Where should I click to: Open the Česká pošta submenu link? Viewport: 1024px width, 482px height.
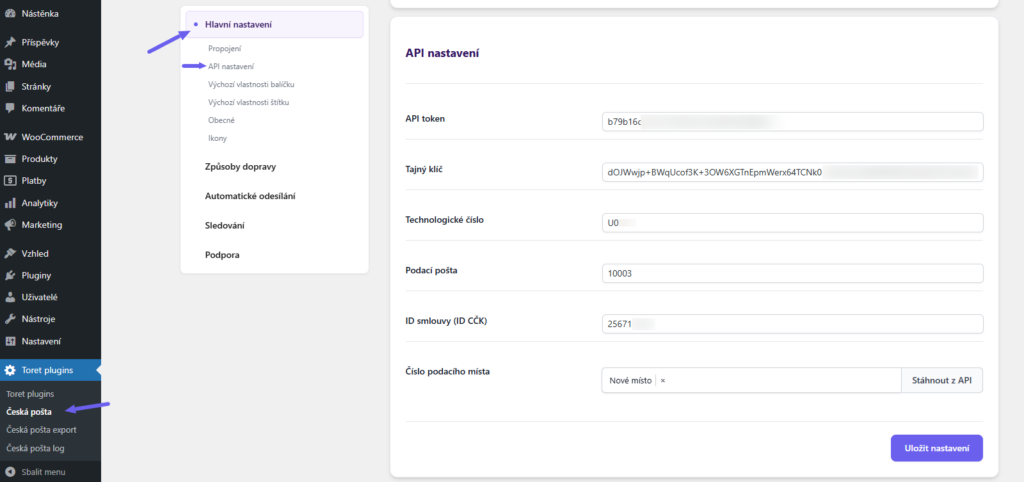[x=29, y=412]
